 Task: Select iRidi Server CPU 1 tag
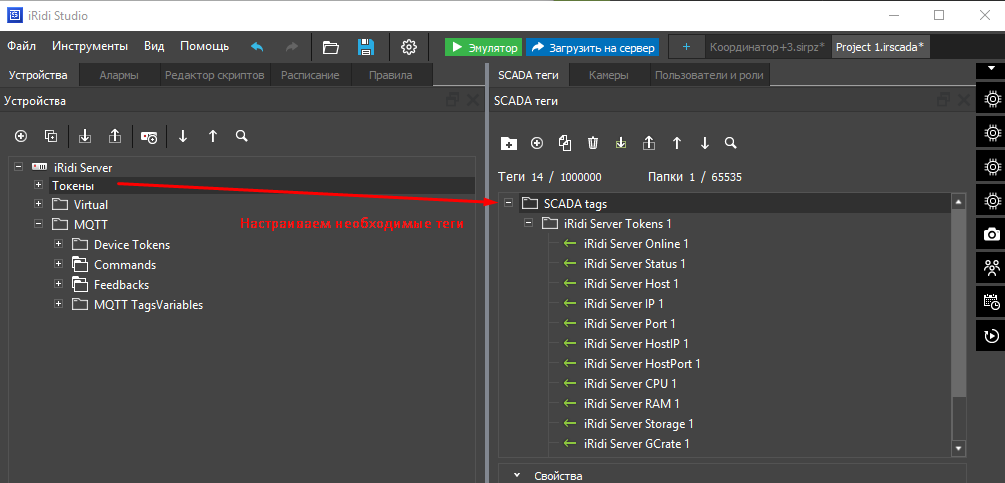point(629,384)
